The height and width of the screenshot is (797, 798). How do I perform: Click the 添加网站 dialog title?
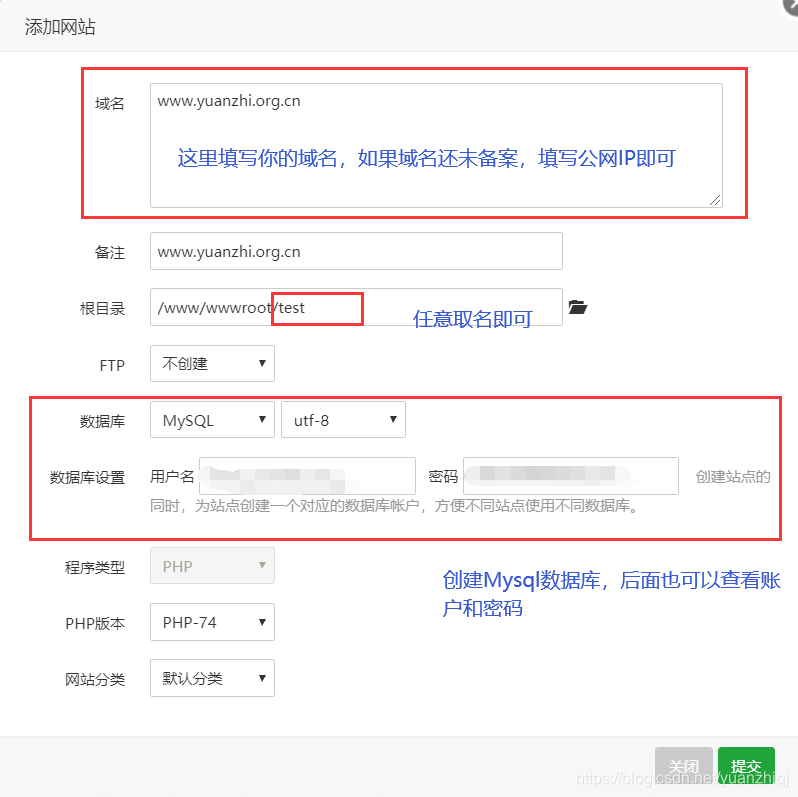(60, 26)
